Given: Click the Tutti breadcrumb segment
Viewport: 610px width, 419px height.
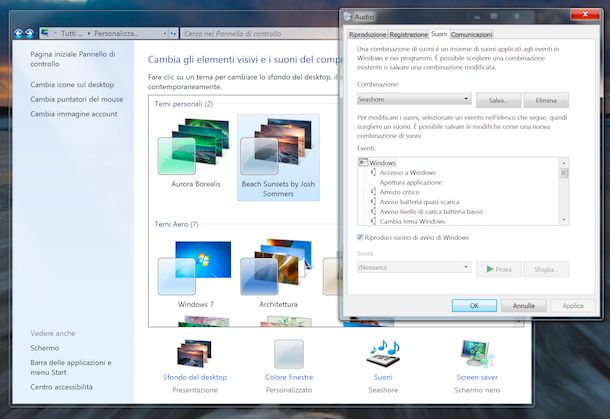Looking at the screenshot, I should (72, 34).
